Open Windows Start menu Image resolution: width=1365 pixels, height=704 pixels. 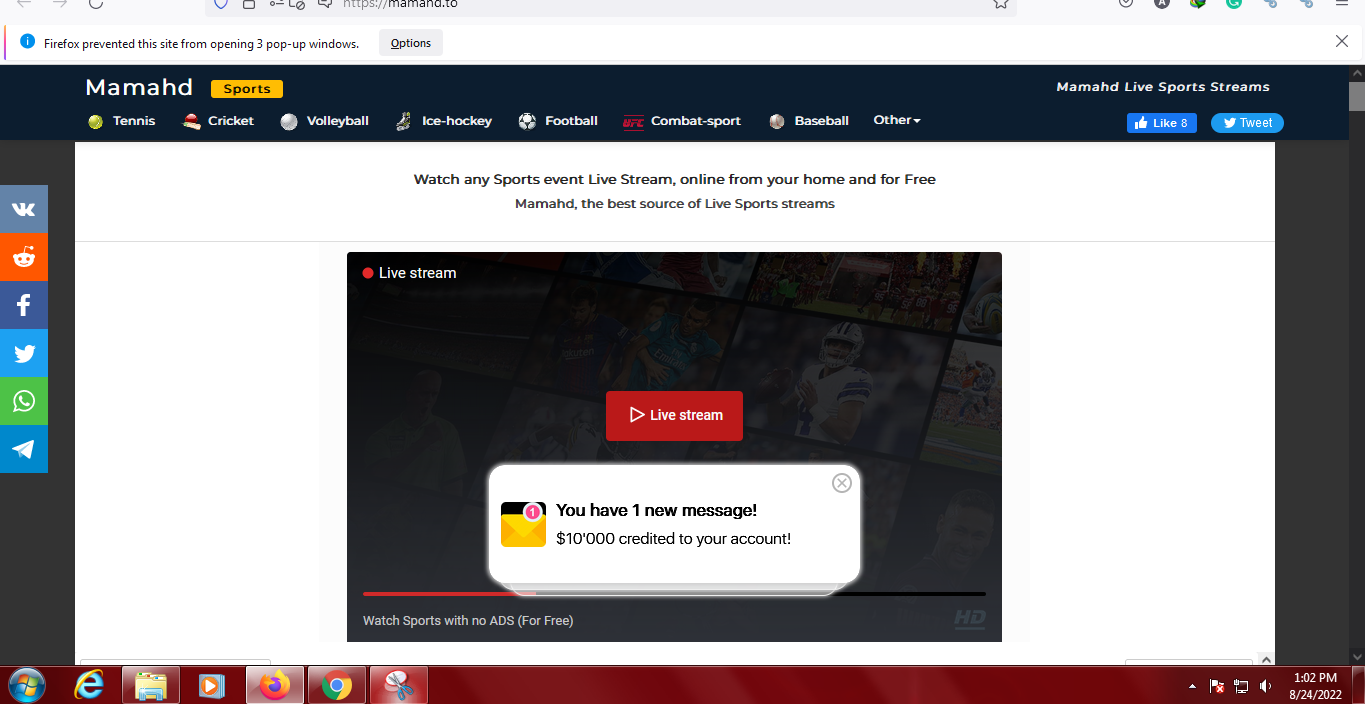tap(28, 685)
